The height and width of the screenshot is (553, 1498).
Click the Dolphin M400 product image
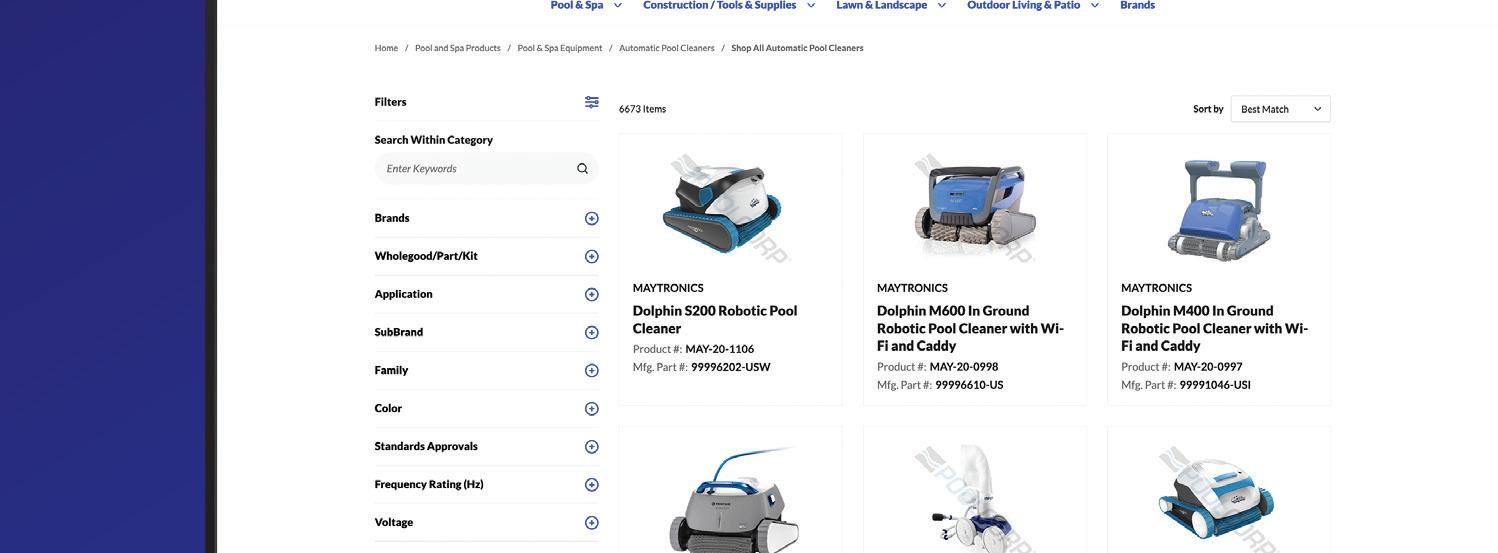1218,208
